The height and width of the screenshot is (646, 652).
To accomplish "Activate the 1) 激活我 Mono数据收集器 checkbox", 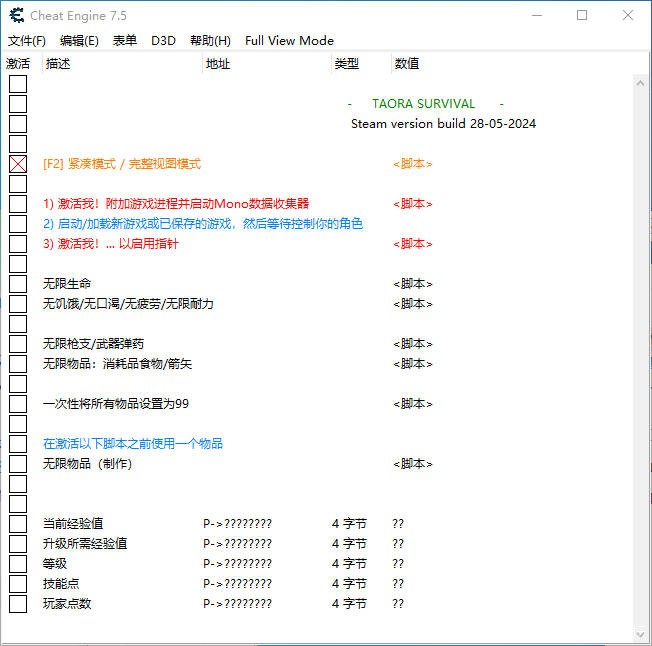I will [x=18, y=204].
